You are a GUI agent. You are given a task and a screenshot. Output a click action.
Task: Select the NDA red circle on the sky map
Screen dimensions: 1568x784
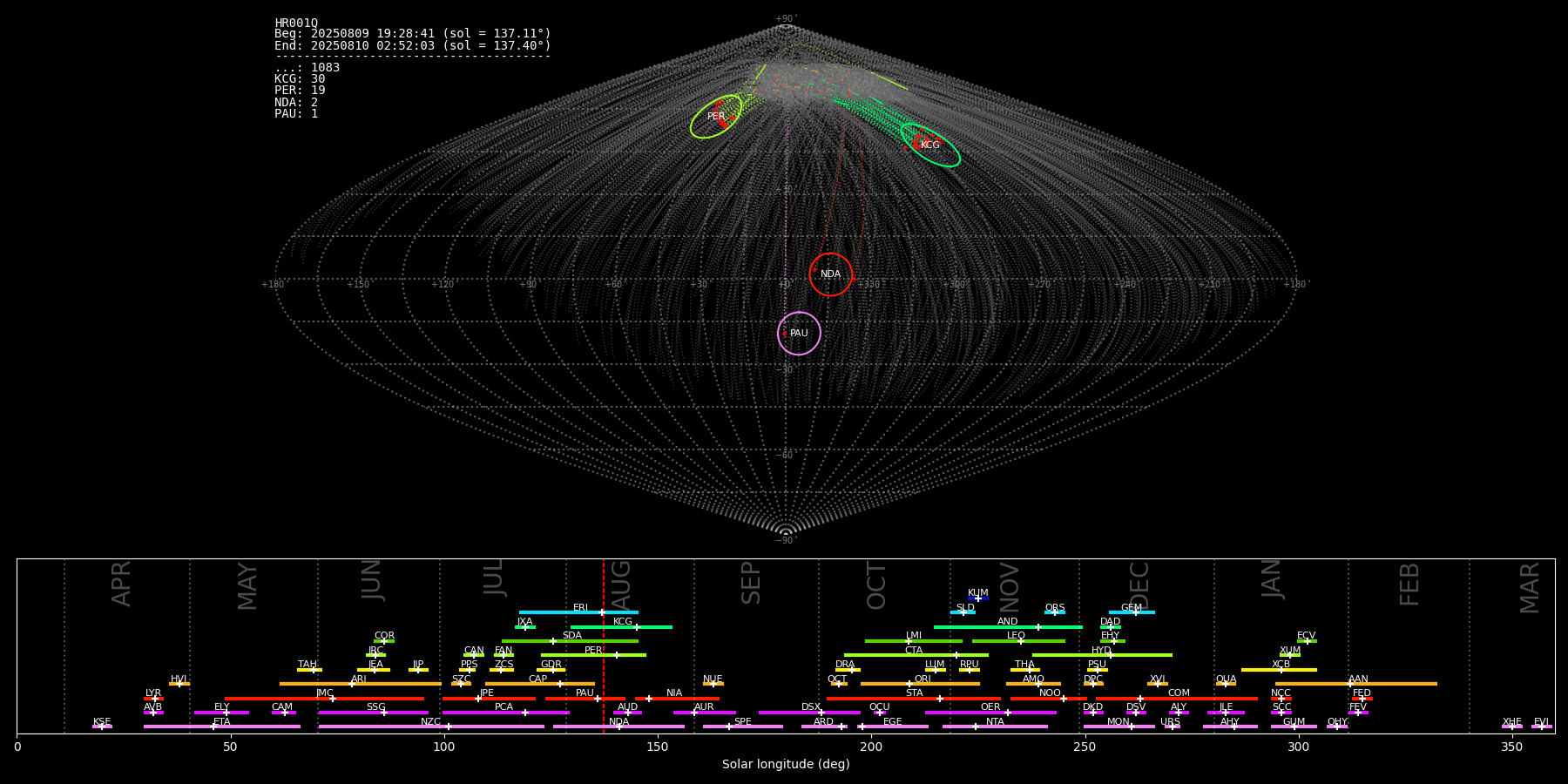pos(831,274)
